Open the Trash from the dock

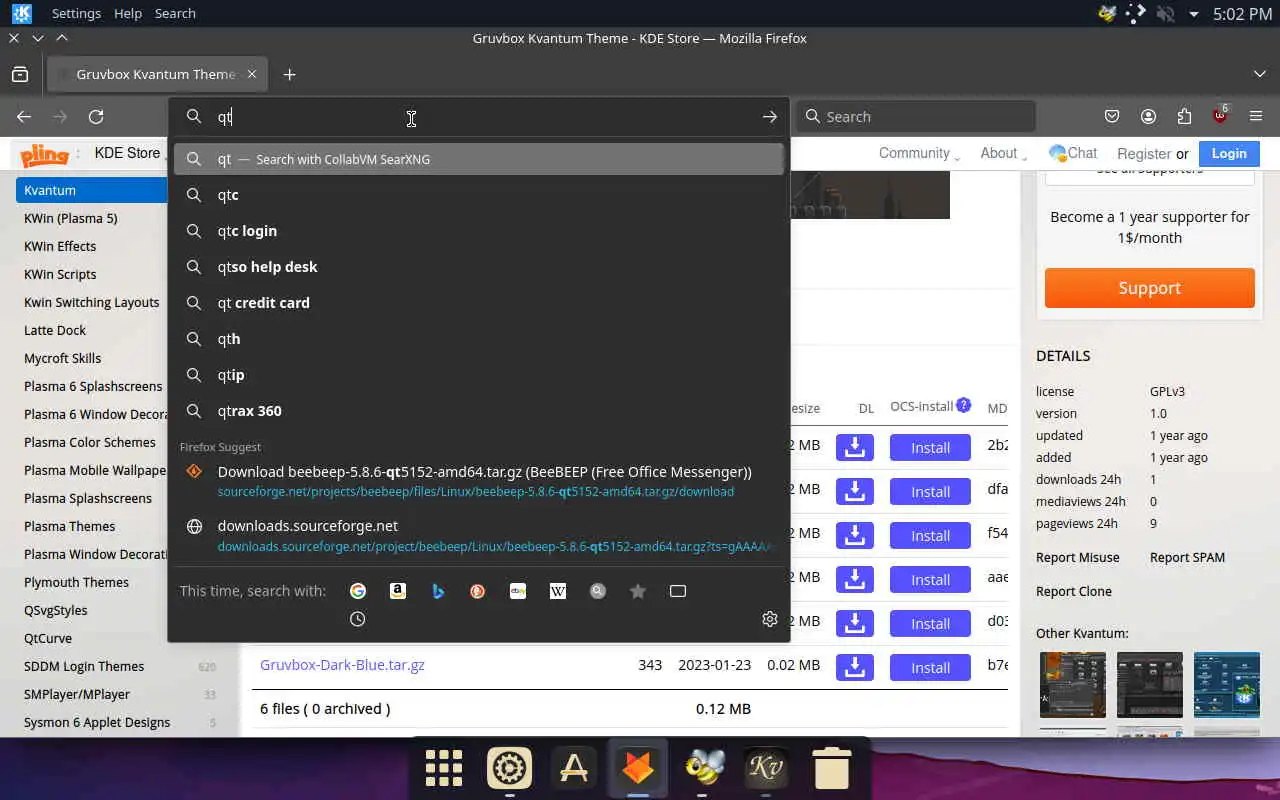click(831, 768)
